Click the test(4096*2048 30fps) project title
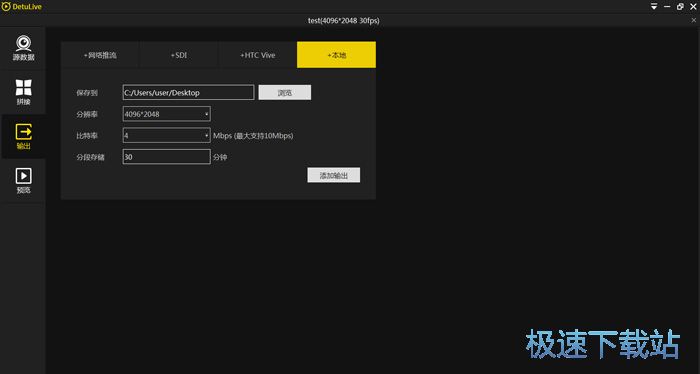The image size is (700, 374). click(343, 21)
